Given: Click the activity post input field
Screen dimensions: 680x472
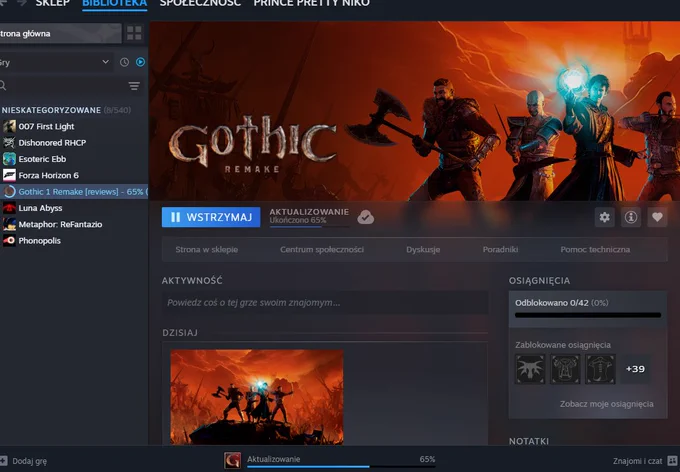Looking at the screenshot, I should [x=325, y=302].
